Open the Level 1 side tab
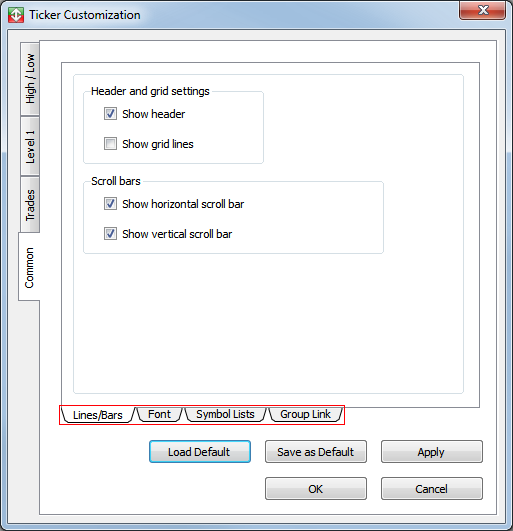This screenshot has height=531, width=513. click(x=30, y=146)
